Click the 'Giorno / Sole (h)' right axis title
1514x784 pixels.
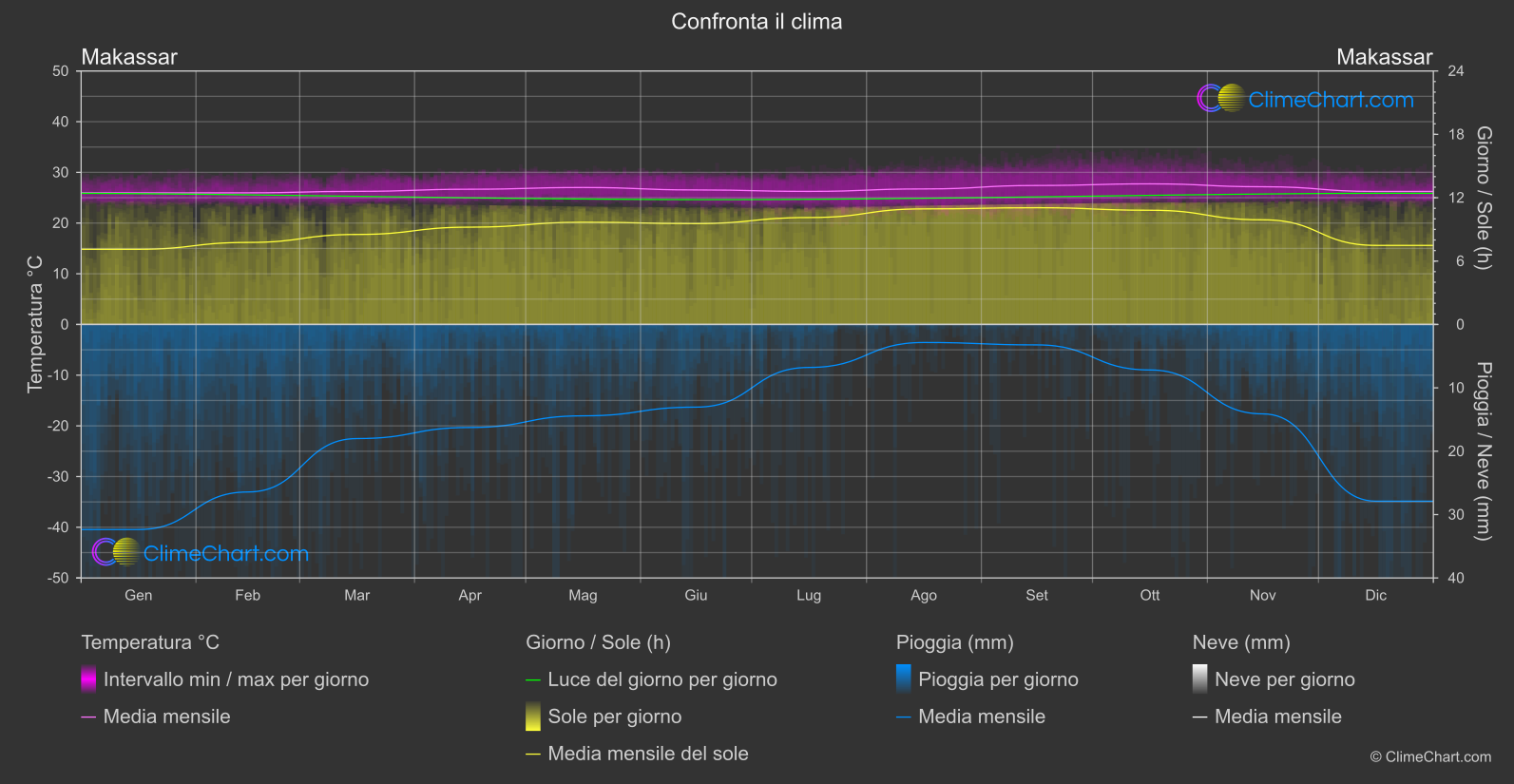click(x=1483, y=198)
